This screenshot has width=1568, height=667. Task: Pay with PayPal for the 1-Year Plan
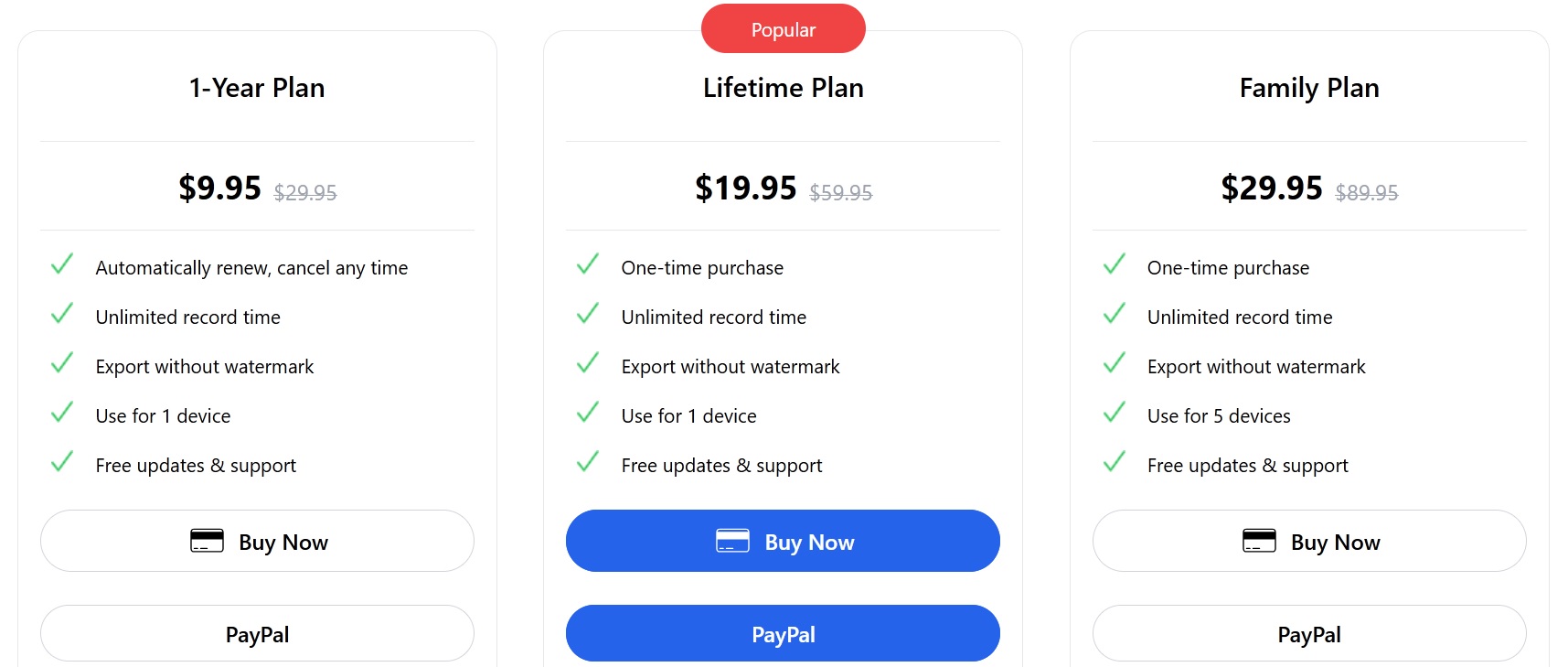pyautogui.click(x=257, y=633)
